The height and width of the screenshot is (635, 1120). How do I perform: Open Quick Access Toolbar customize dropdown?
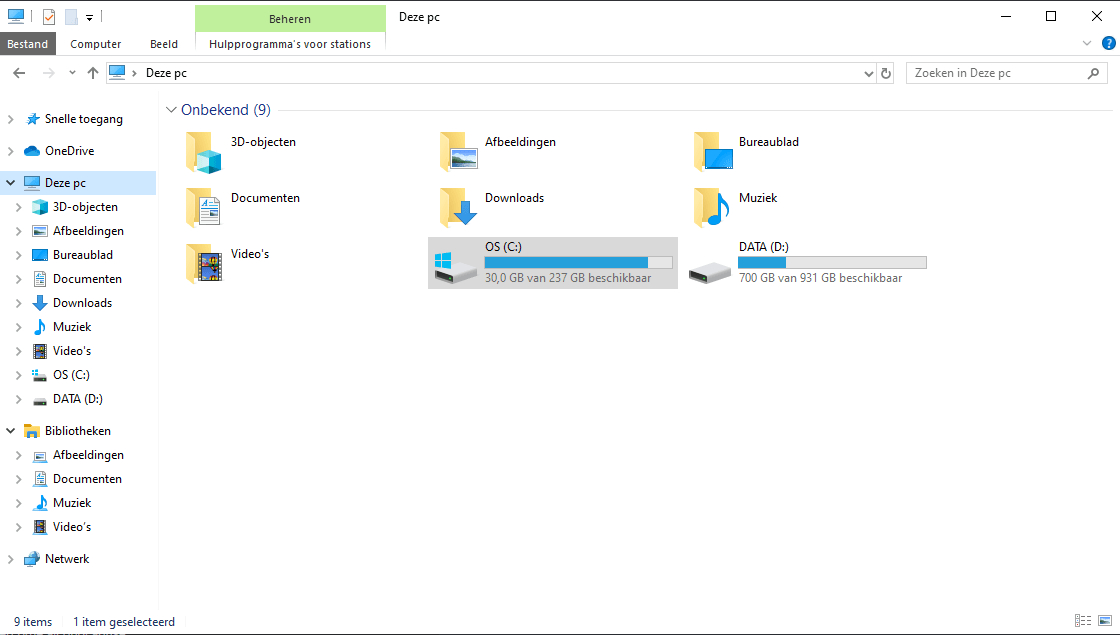coord(89,17)
